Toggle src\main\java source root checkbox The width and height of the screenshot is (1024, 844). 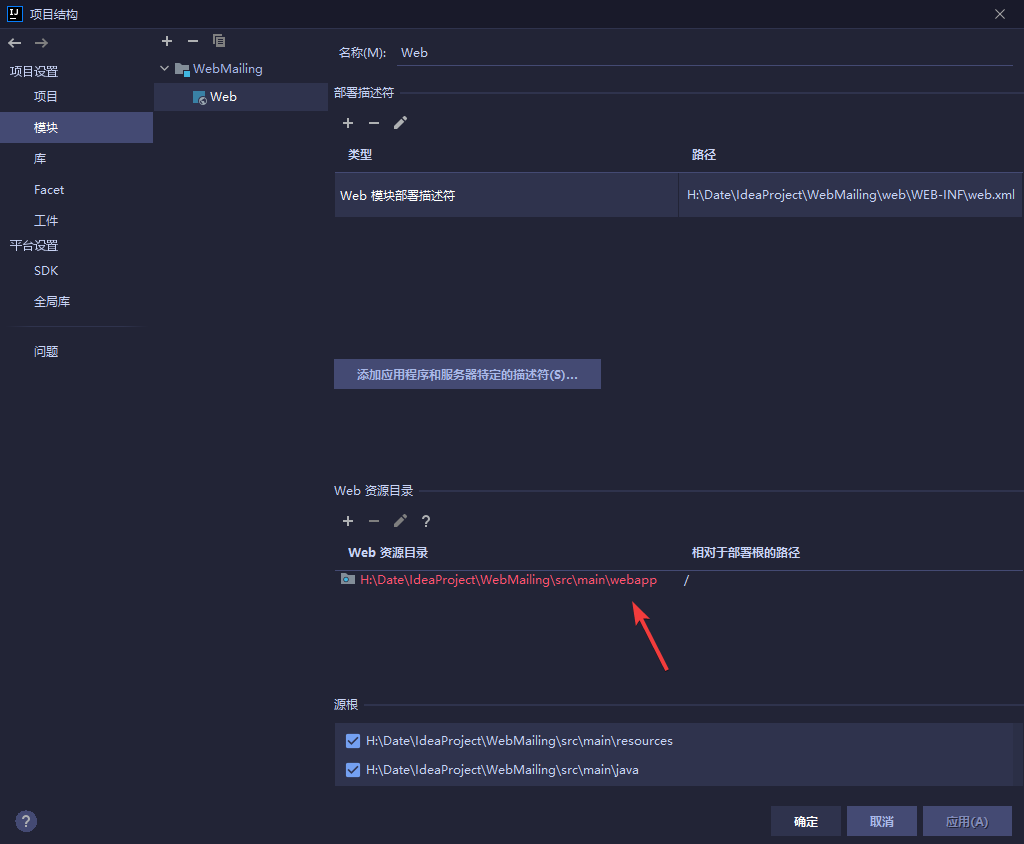click(353, 770)
